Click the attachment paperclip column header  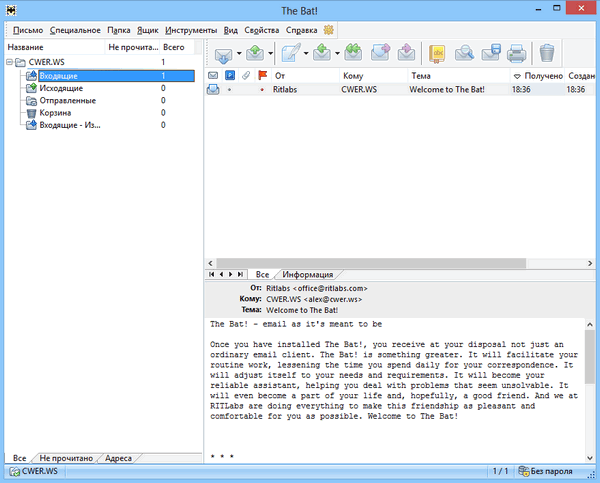point(246,75)
